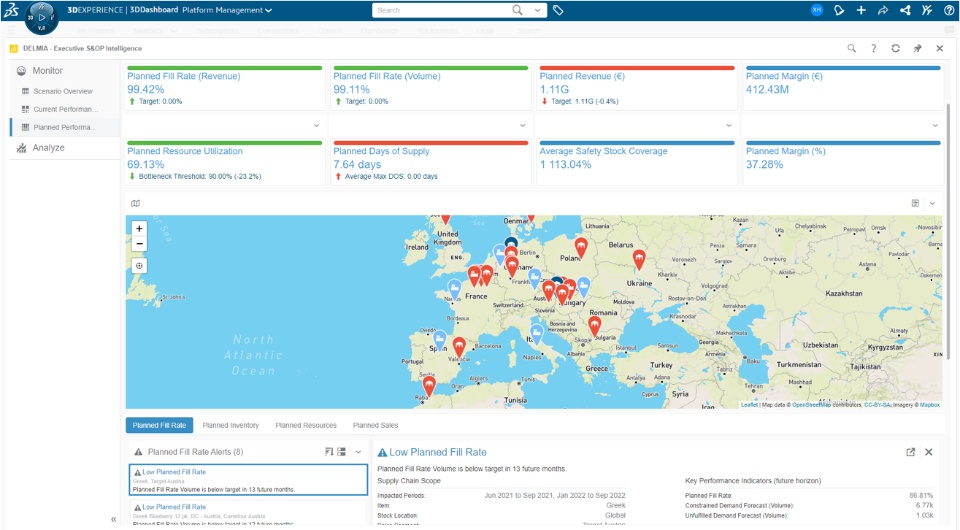960x530 pixels.
Task: Expand chevron under Planned Fill Rate (Revenue) card
Action: (317, 125)
